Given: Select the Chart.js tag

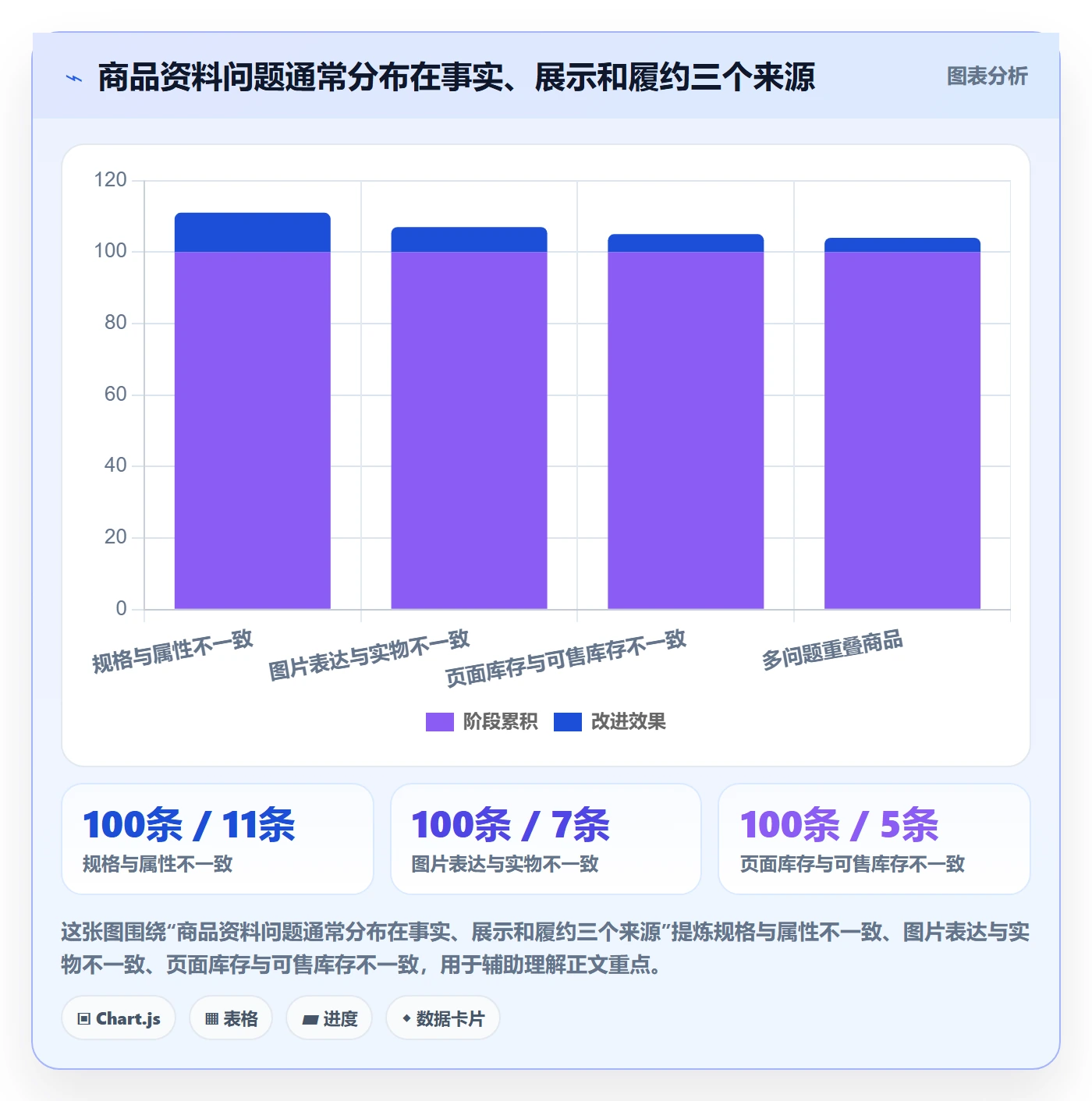Looking at the screenshot, I should (x=119, y=1018).
